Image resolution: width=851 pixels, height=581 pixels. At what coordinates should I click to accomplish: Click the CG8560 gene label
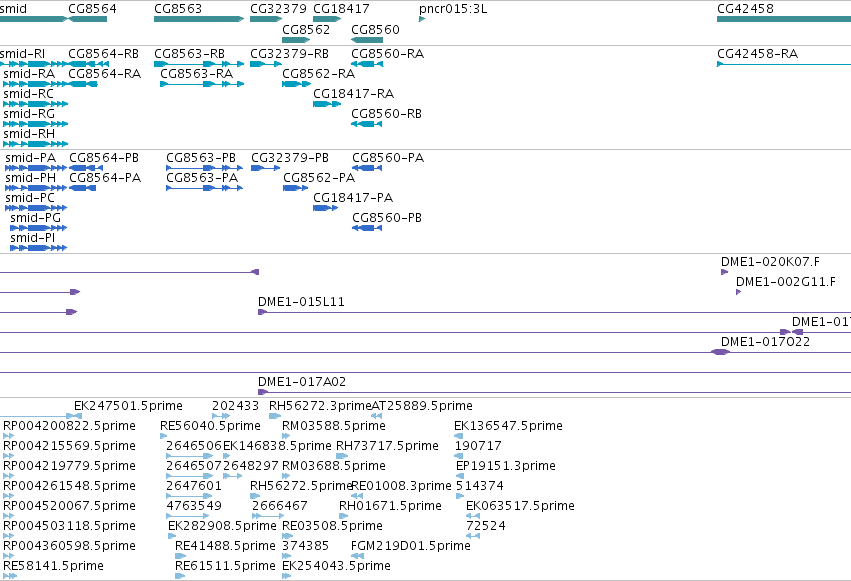[x=375, y=29]
